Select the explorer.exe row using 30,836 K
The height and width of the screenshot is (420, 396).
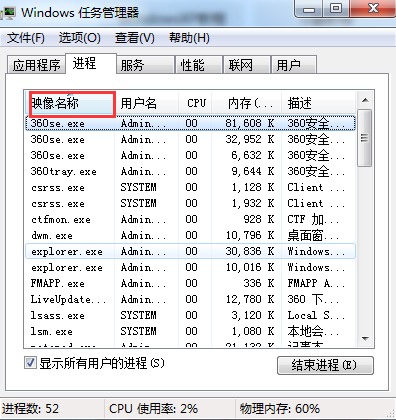coord(191,251)
